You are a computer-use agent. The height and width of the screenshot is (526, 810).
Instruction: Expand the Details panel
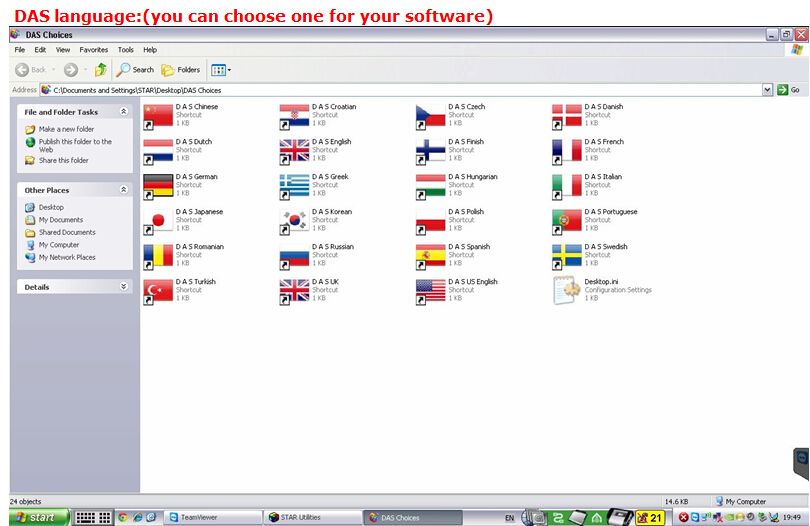click(124, 286)
